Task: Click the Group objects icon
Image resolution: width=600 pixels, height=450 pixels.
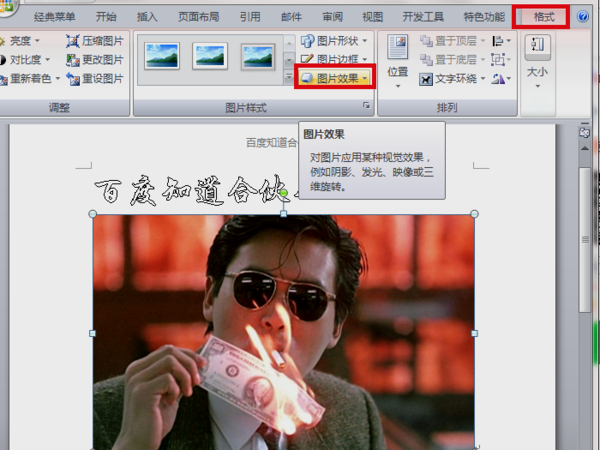Action: [497, 60]
